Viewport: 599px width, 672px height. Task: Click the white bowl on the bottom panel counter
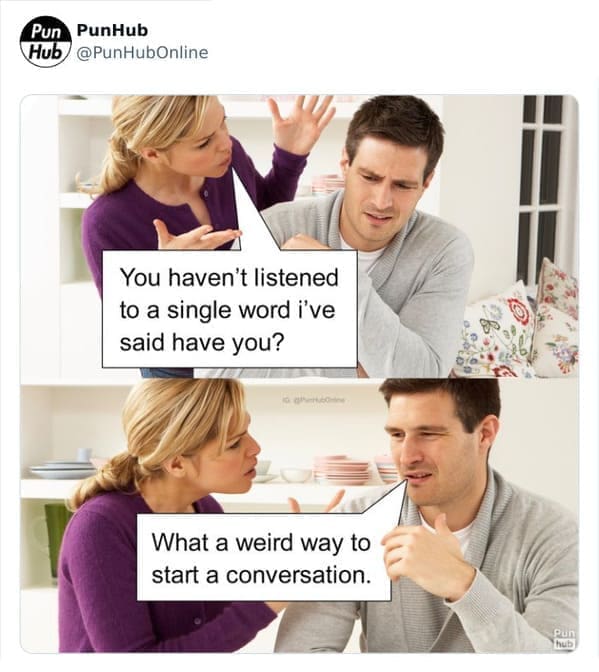[296, 475]
